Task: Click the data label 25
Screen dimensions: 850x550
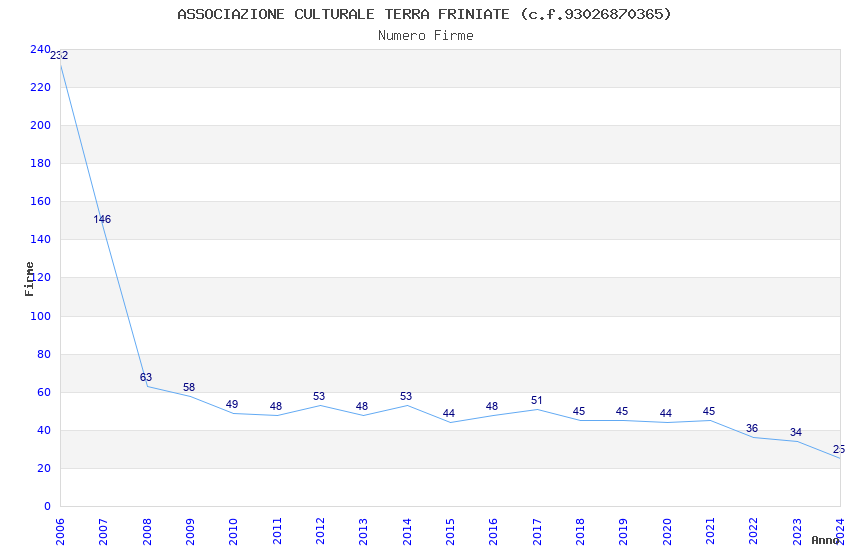Action: tap(839, 449)
